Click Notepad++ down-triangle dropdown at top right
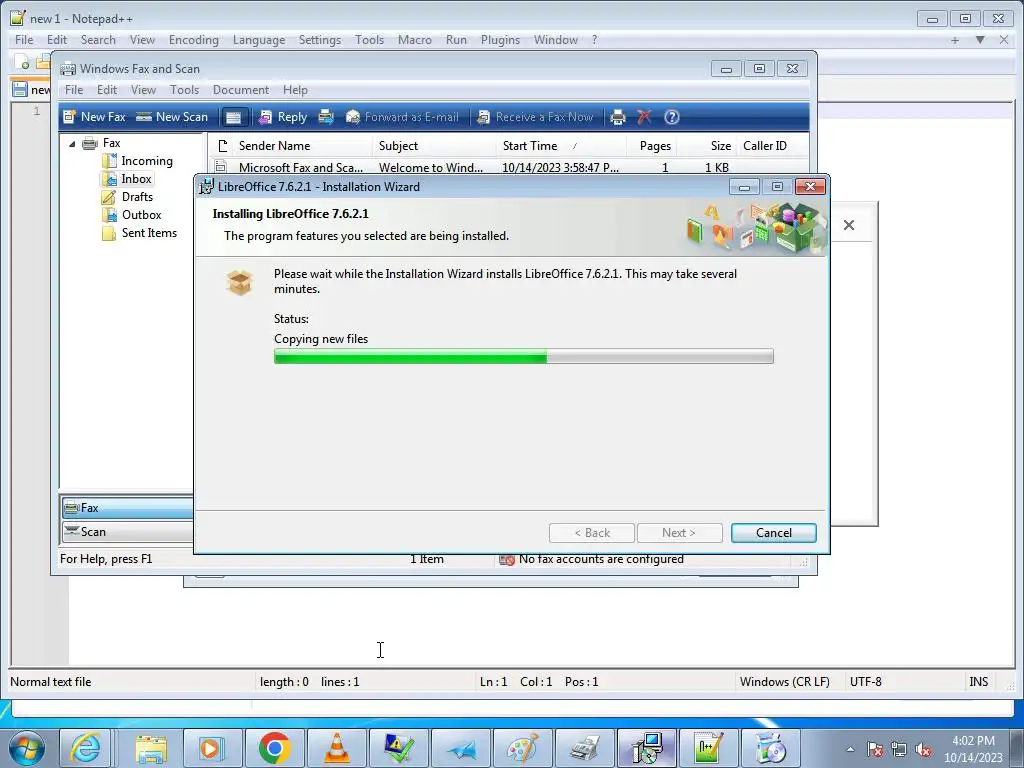The width and height of the screenshot is (1024, 768). [980, 40]
